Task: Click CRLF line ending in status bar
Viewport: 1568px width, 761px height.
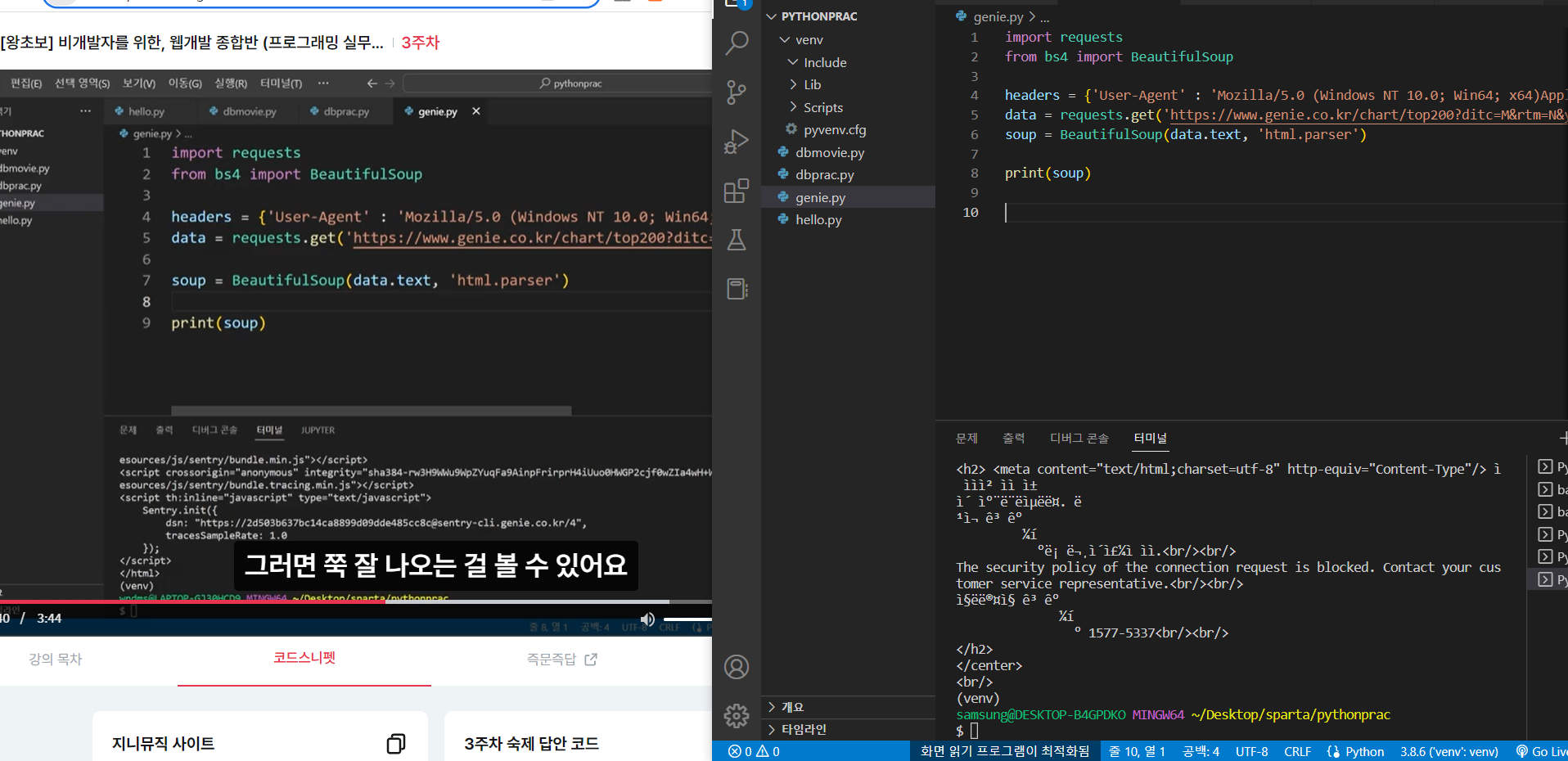Action: point(1297,751)
